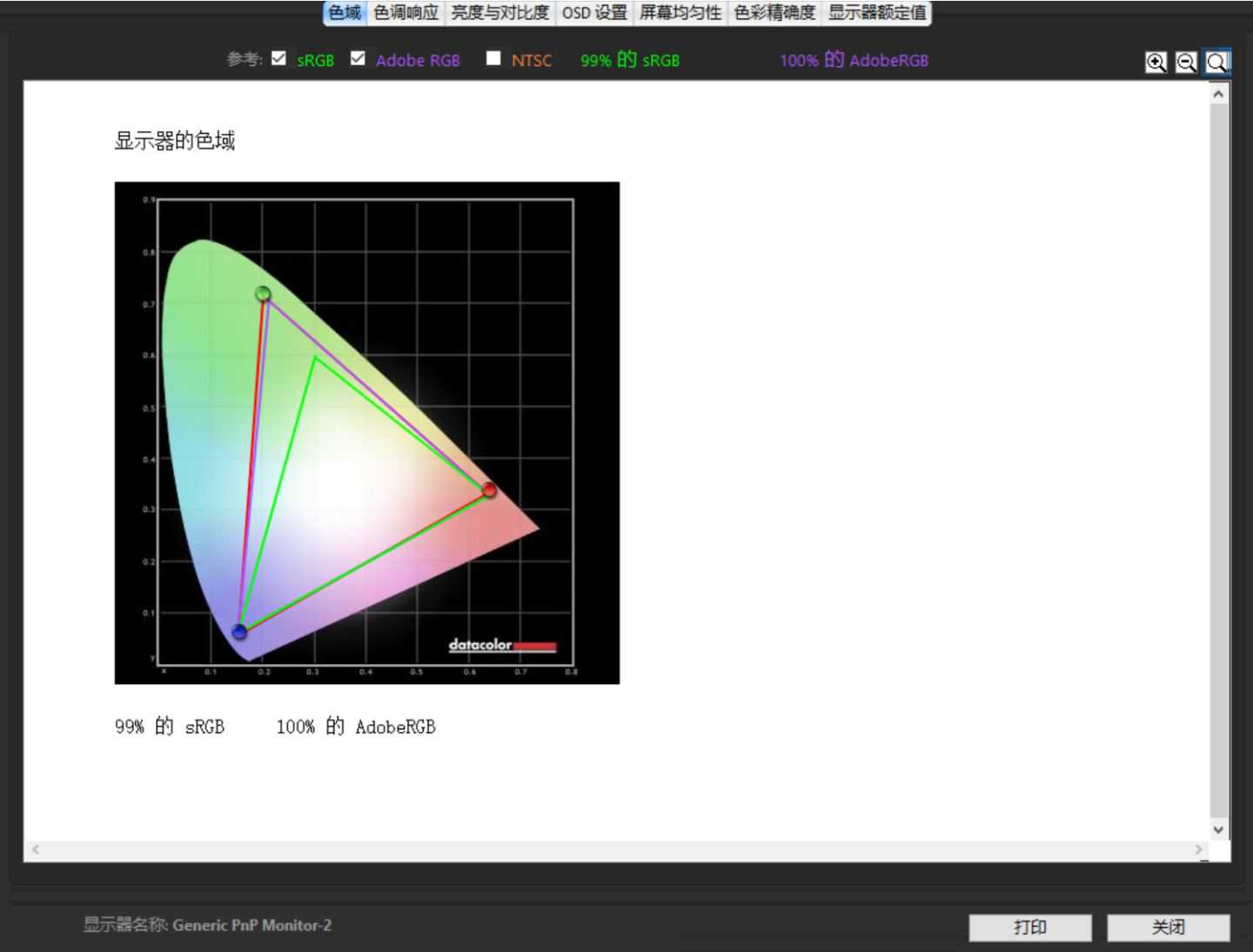Click the blue primary marker on gamut chart
The height and width of the screenshot is (952, 1253).
coord(239,632)
